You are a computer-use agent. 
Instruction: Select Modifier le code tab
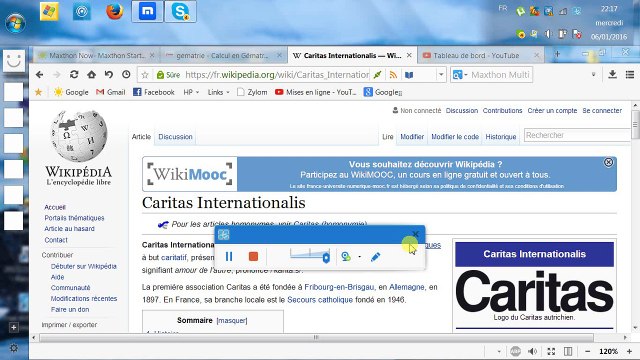(455, 137)
